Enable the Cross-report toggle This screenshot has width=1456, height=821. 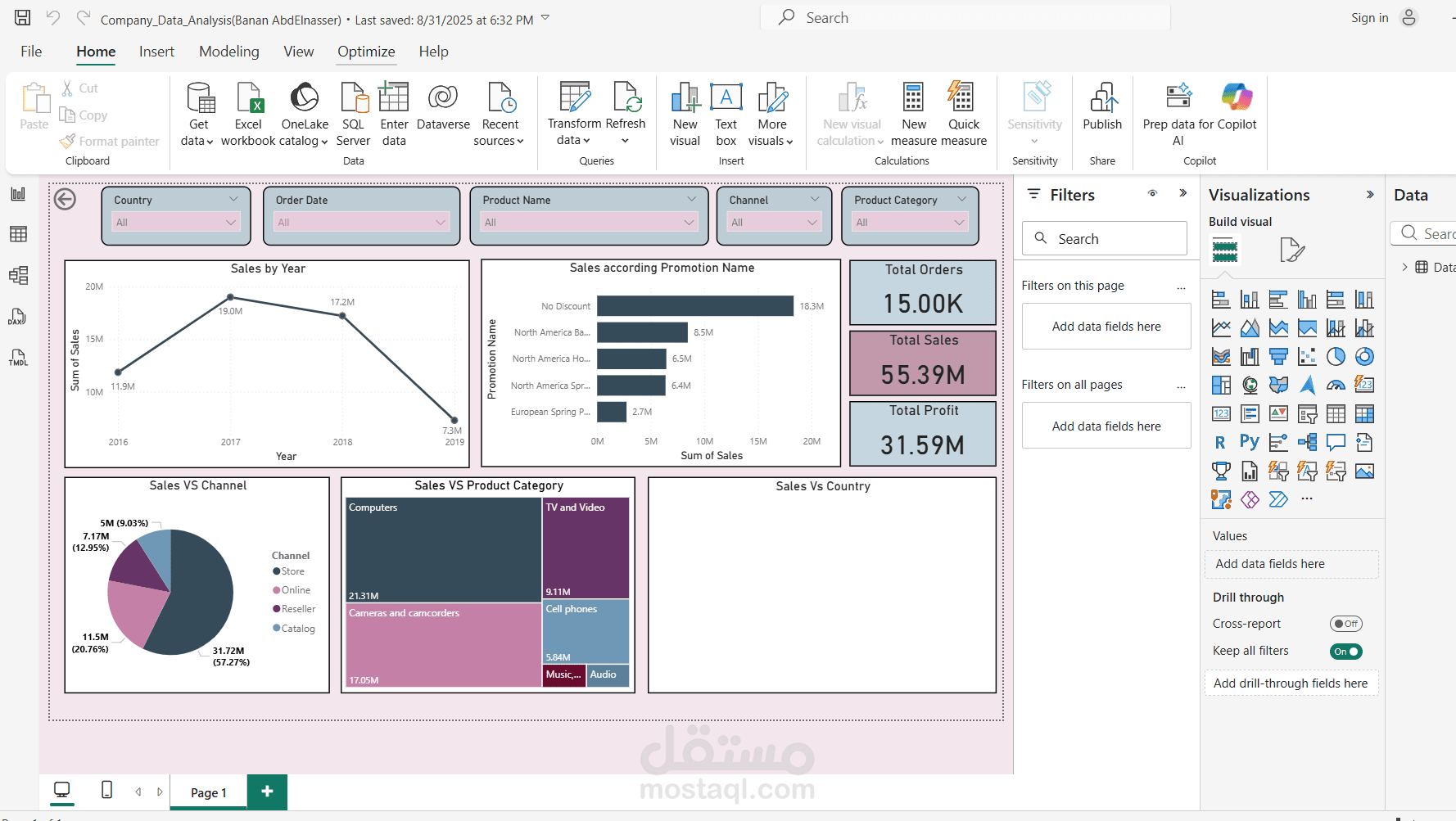[x=1345, y=623]
